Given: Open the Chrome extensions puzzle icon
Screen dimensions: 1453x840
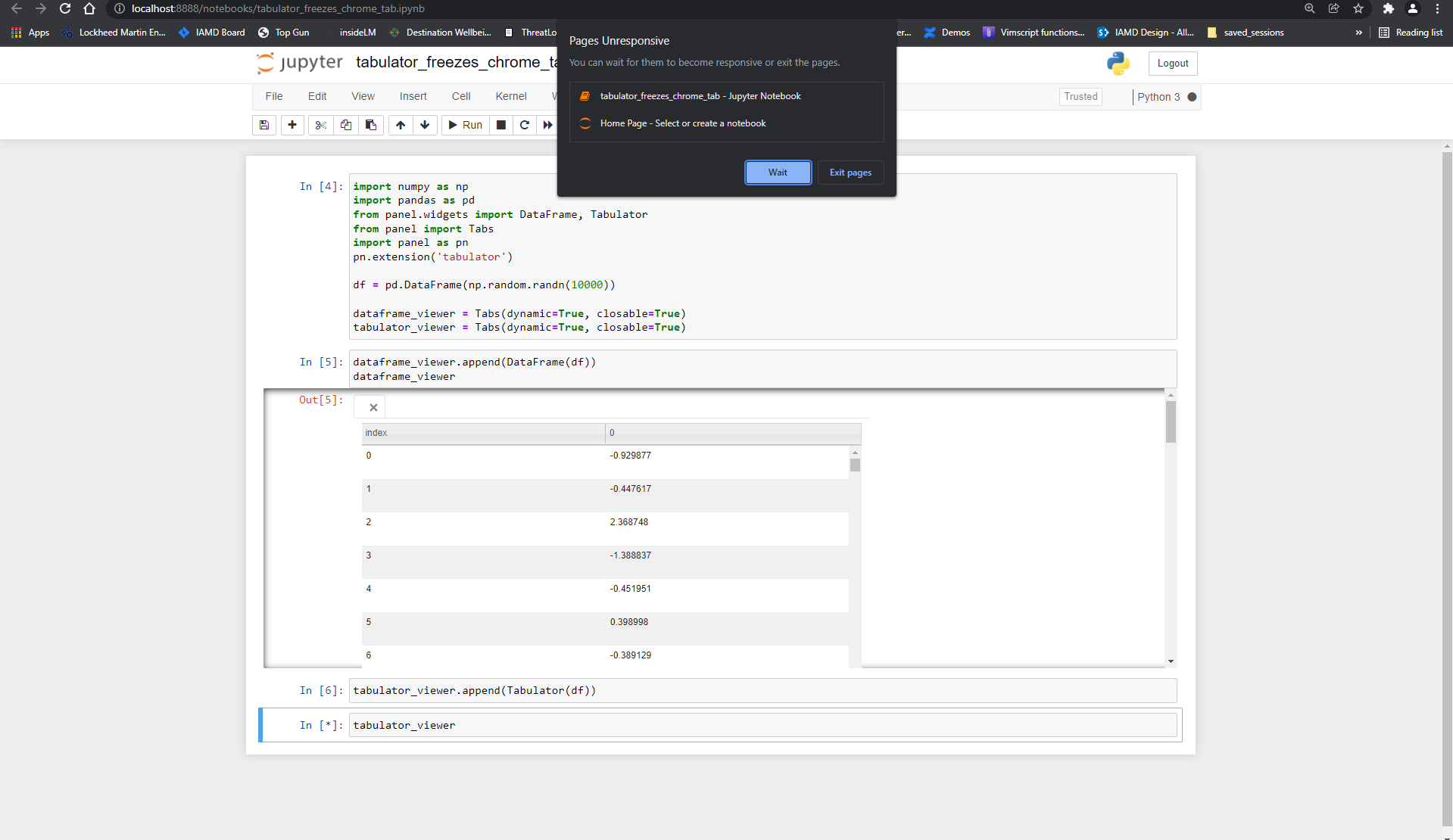Looking at the screenshot, I should click(1388, 9).
